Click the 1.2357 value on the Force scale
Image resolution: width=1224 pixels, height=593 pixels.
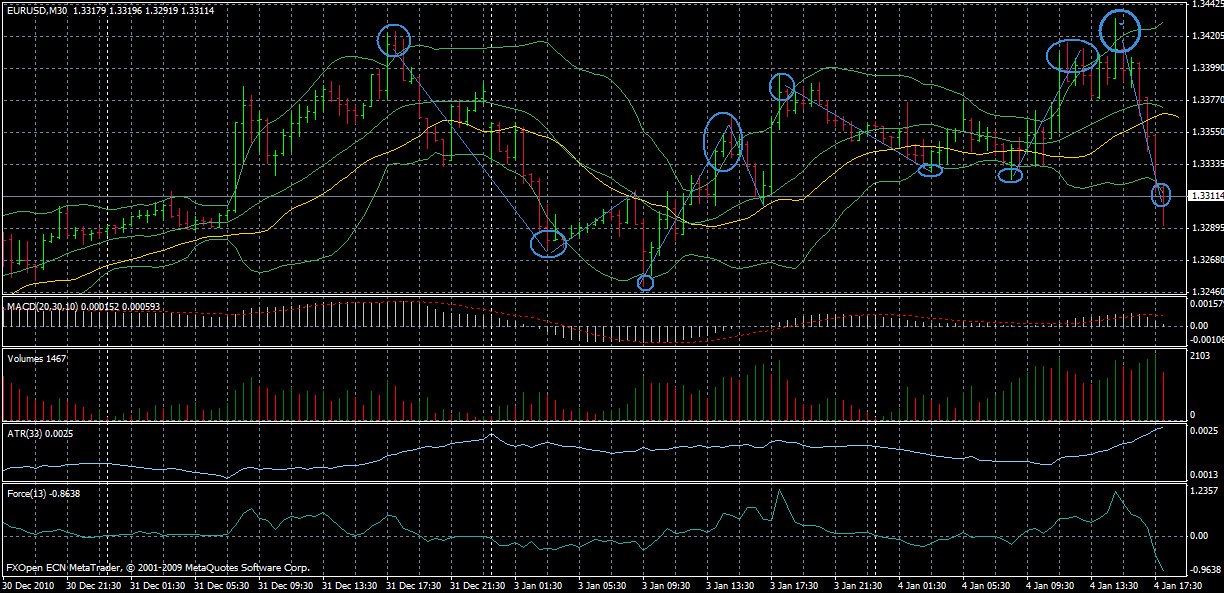click(x=1205, y=490)
